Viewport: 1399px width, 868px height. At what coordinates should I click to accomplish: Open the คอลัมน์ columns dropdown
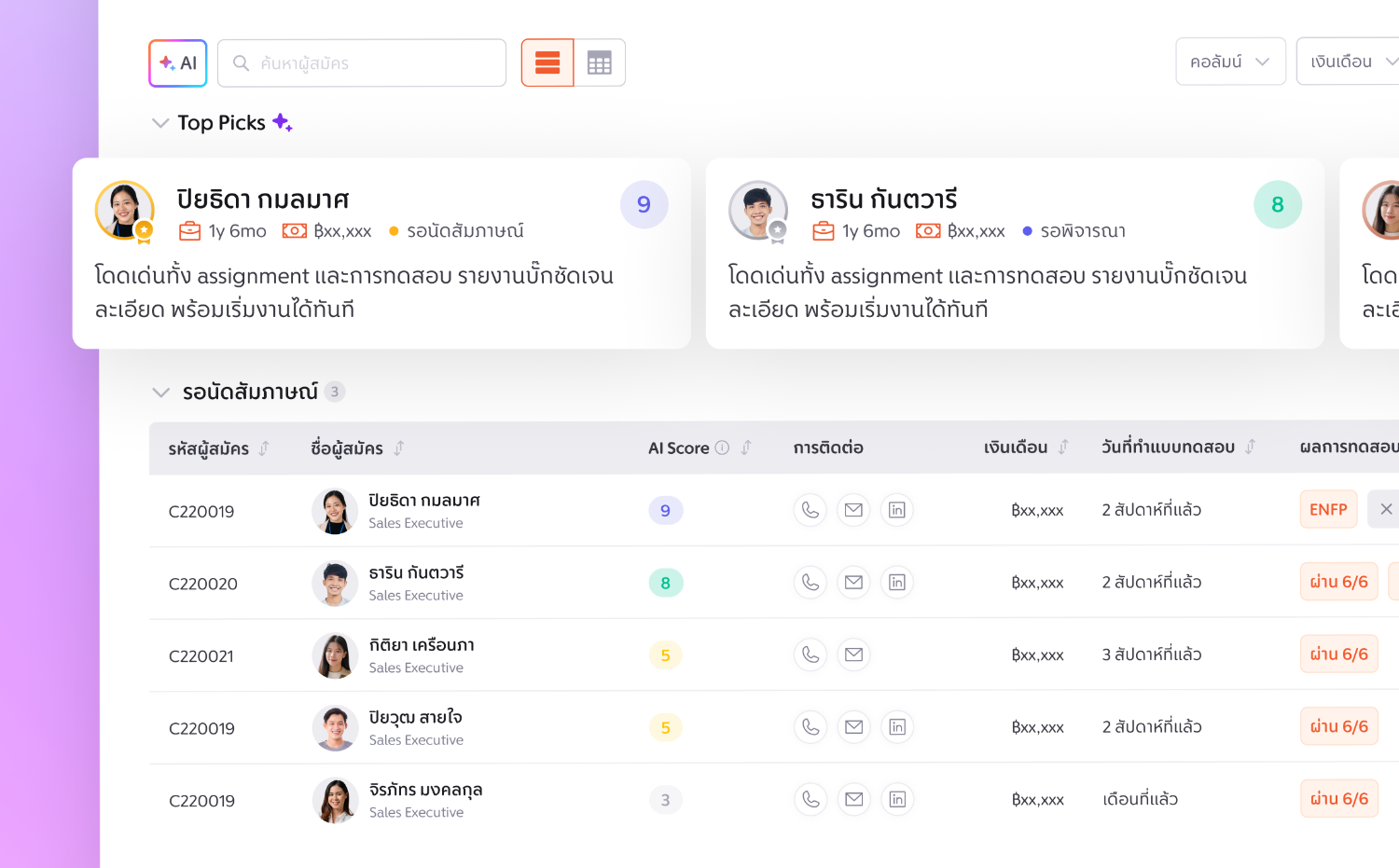point(1230,62)
